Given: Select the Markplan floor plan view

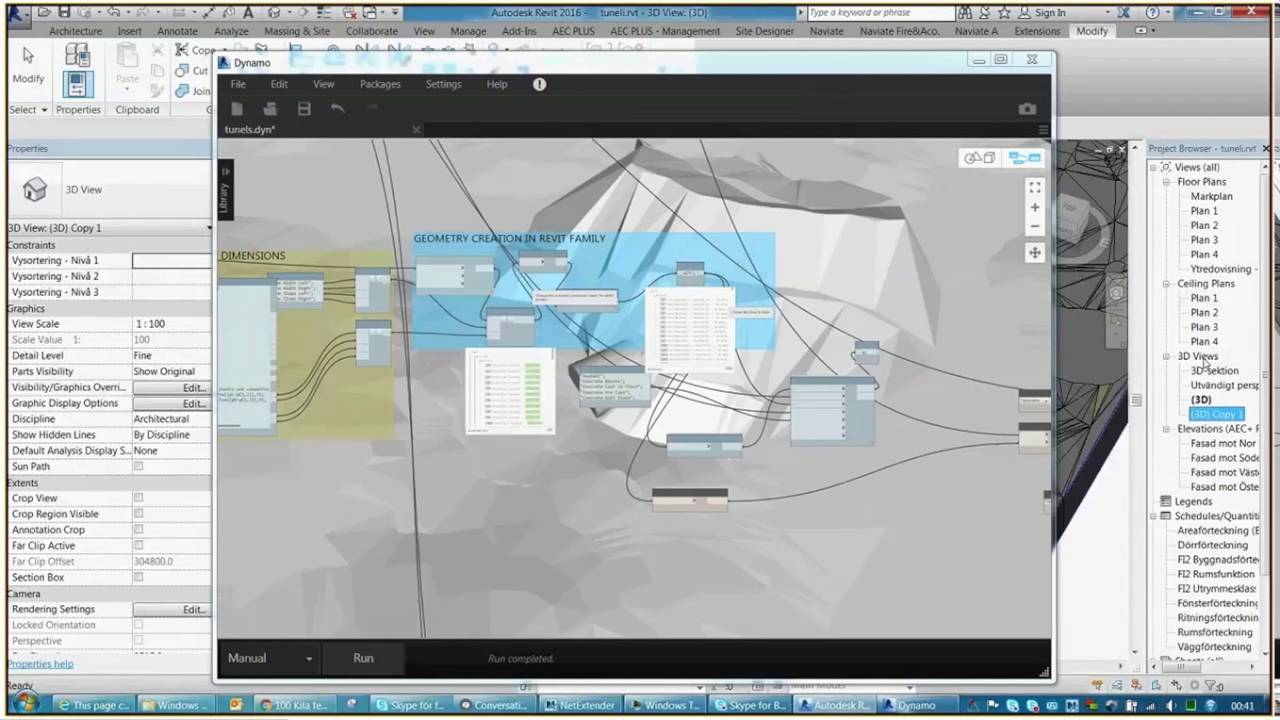Looking at the screenshot, I should 1211,197.
